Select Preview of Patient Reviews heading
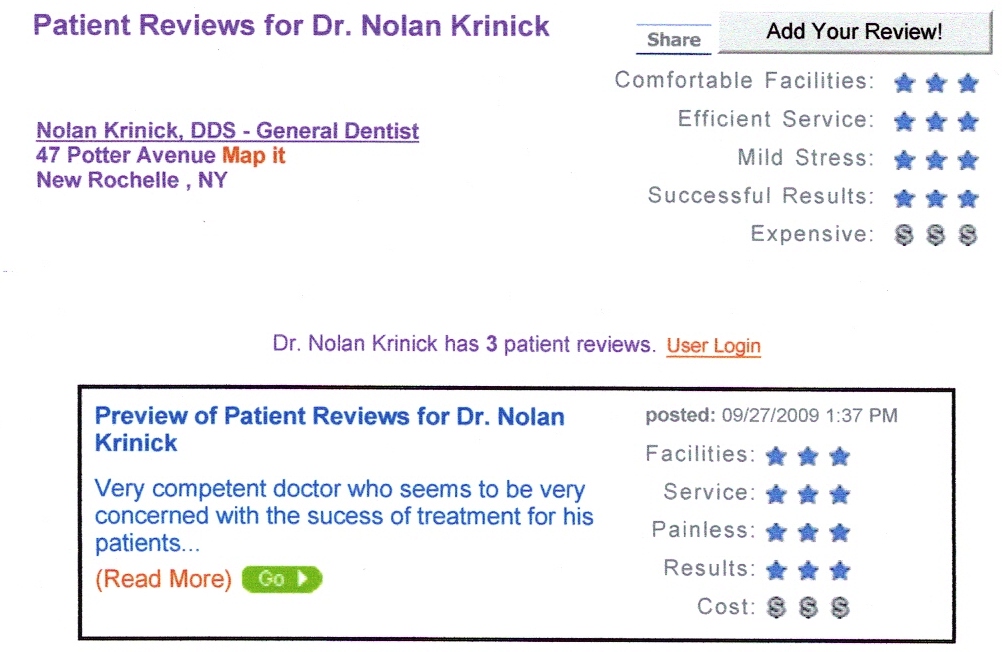1002x652 pixels. tap(329, 429)
